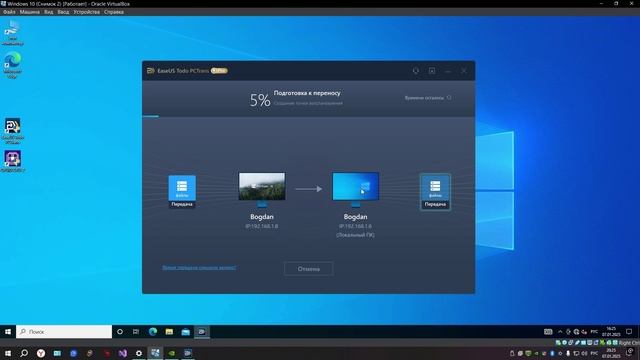
Task: Select the Microsoft Edge desktop shortcut
Action: pyautogui.click(x=12, y=65)
